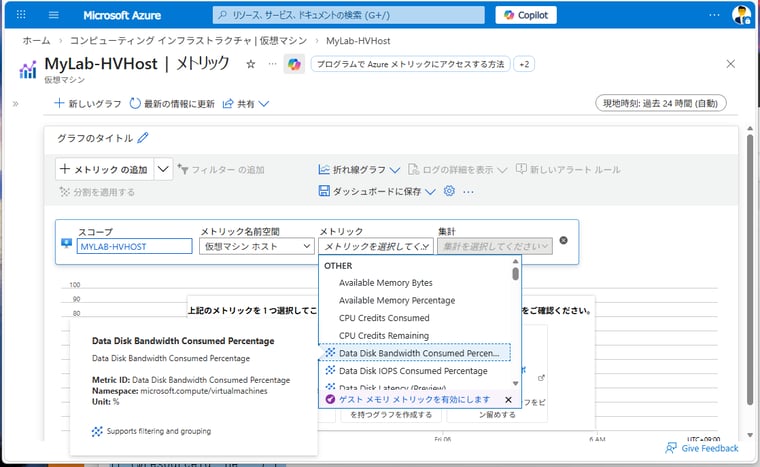760x467 pixels.
Task: Close the metrics blade with X
Action: pyautogui.click(x=730, y=64)
